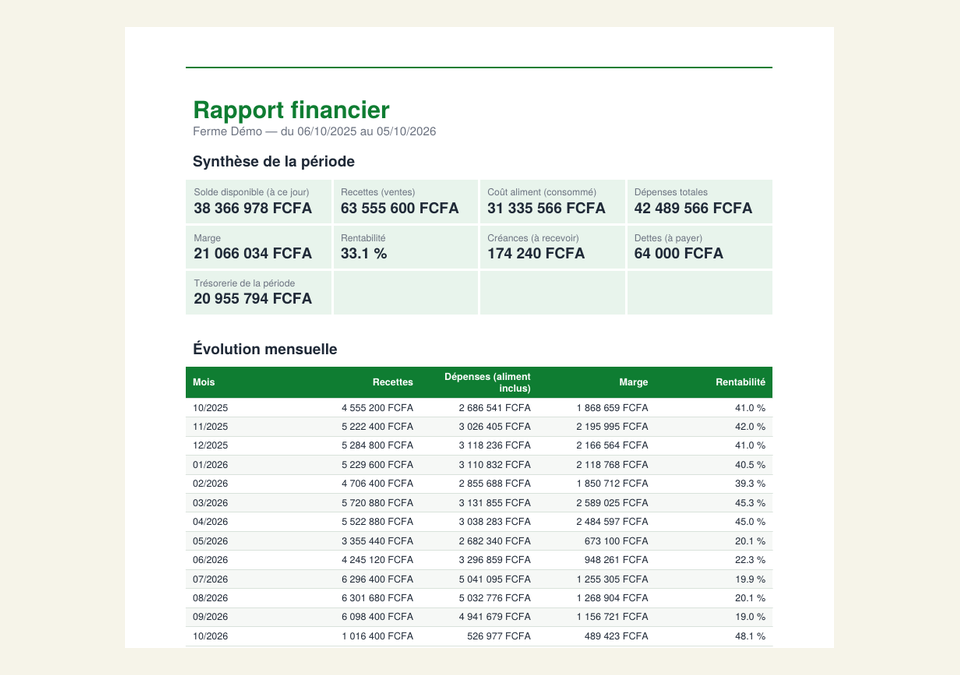The height and width of the screenshot is (675, 960).
Task: Click the month cell 10/2026
Action: [210, 636]
